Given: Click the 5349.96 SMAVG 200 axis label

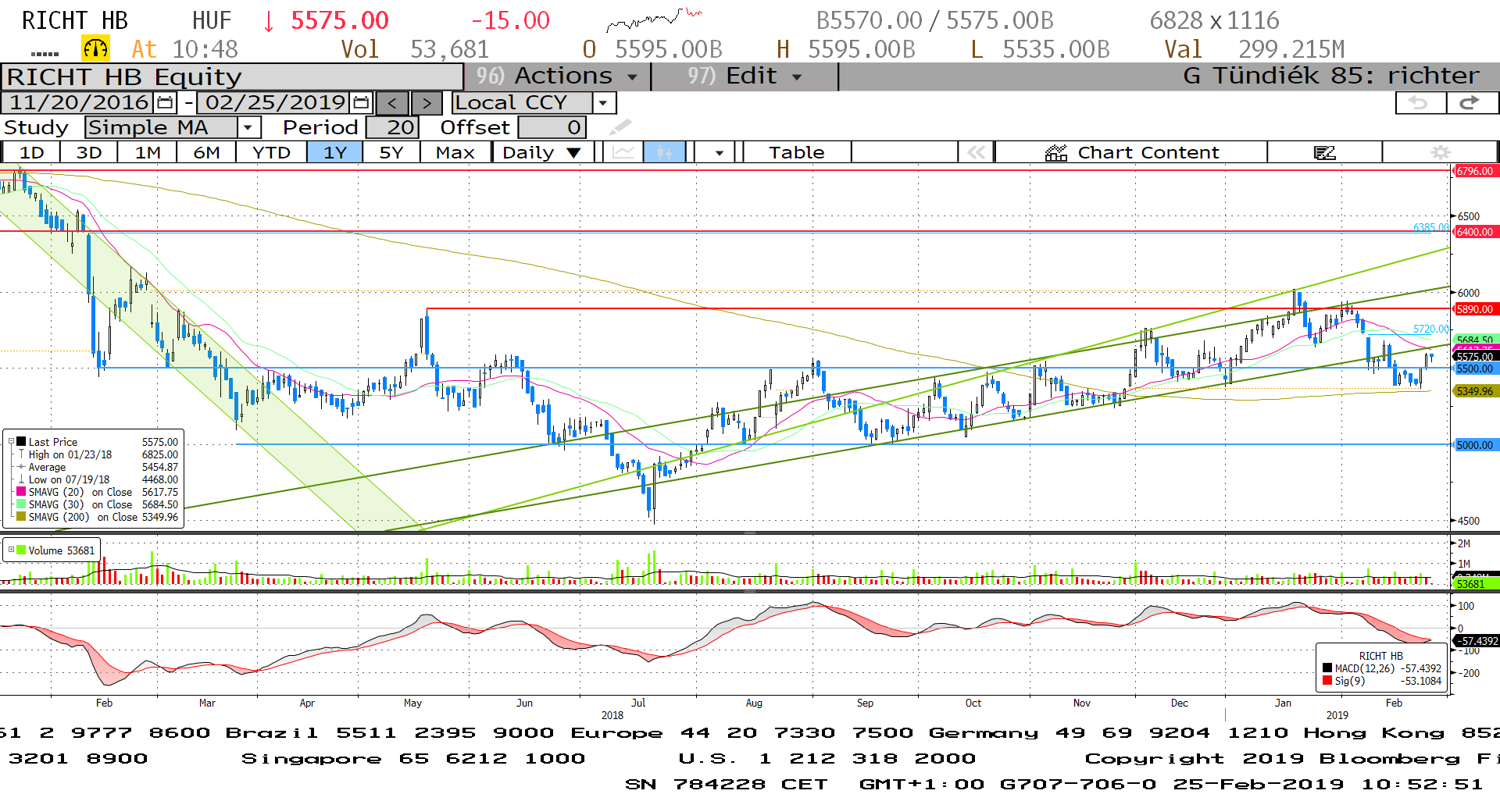Looking at the screenshot, I should click(x=1475, y=391).
